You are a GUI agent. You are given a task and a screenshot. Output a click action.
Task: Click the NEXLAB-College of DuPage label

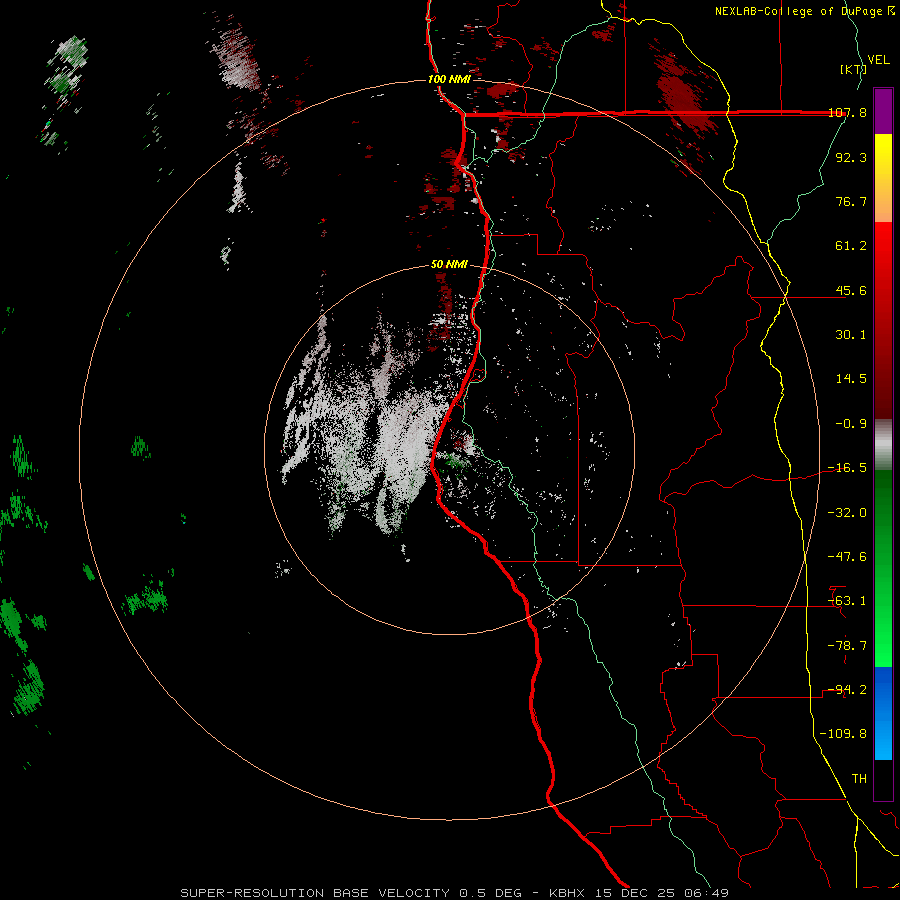[x=804, y=11]
